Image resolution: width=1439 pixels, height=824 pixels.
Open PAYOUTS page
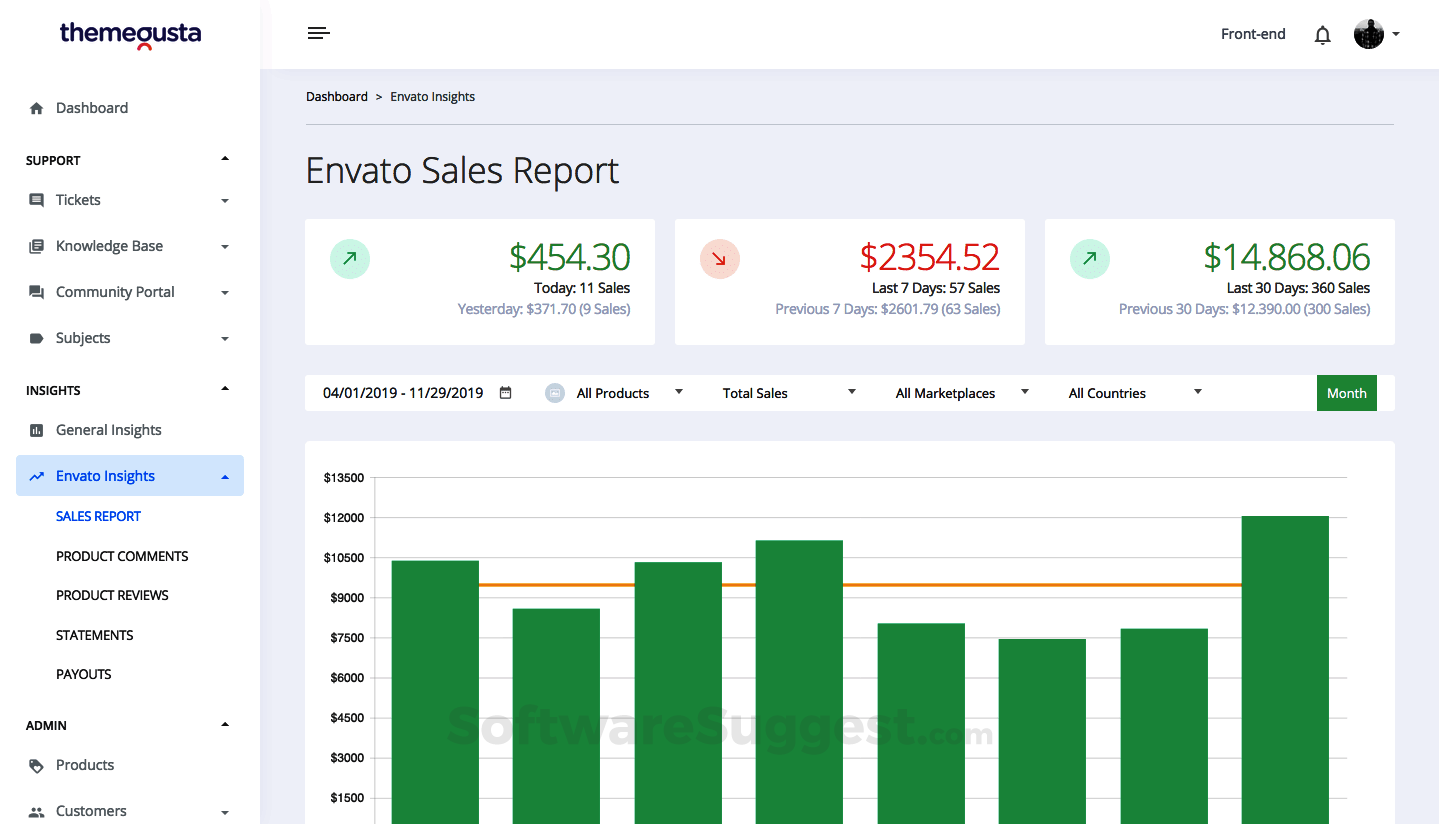click(84, 674)
